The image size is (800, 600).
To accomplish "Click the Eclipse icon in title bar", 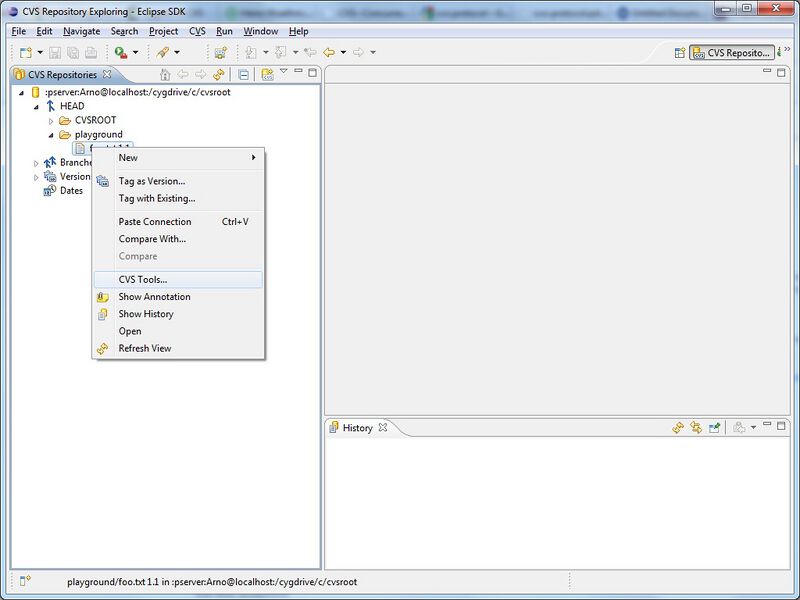I will [x=13, y=11].
